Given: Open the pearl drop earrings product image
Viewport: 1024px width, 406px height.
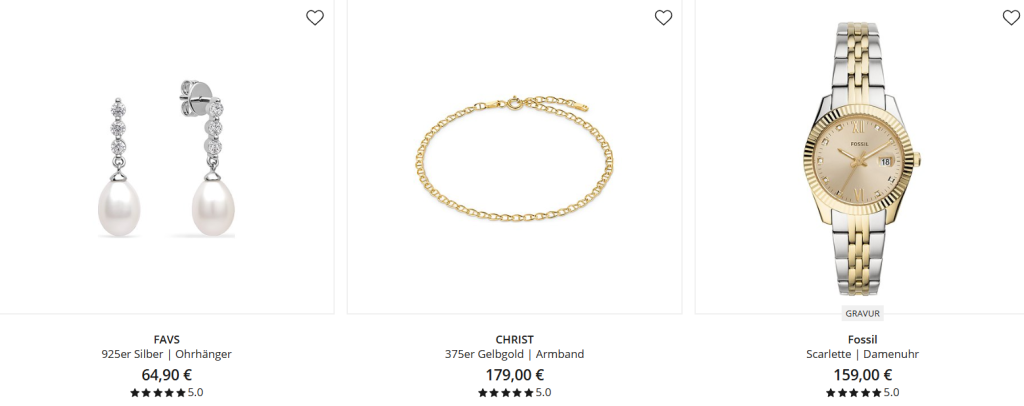Looking at the screenshot, I should pyautogui.click(x=167, y=157).
